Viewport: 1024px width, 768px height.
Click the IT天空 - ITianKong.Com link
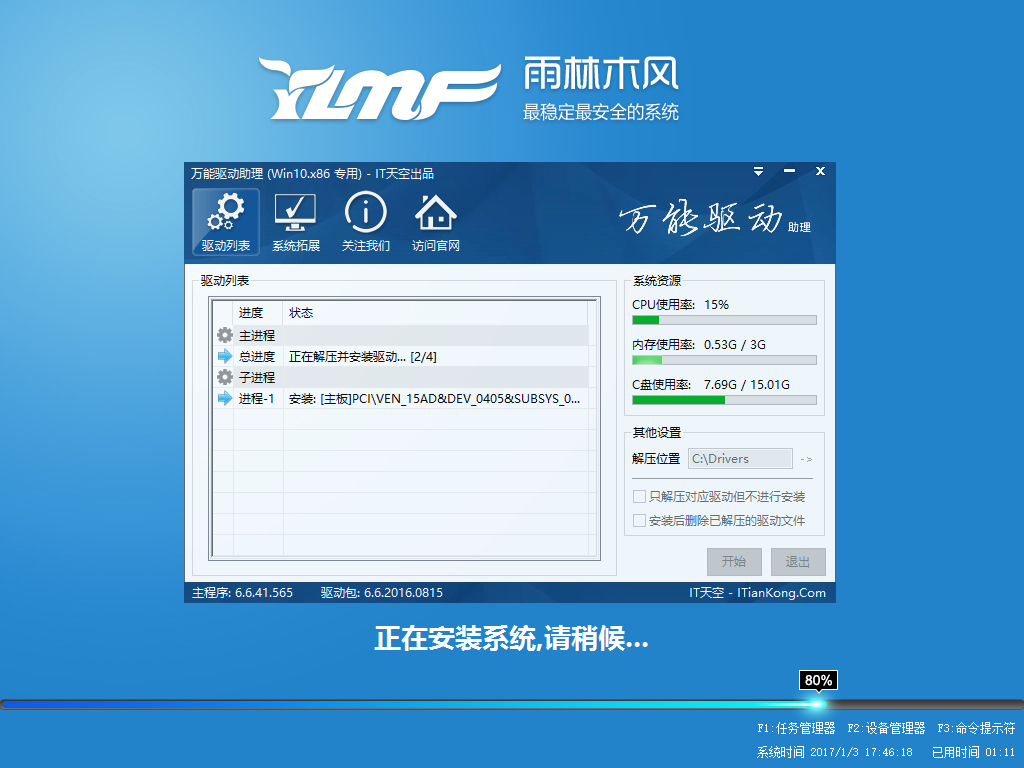(757, 593)
